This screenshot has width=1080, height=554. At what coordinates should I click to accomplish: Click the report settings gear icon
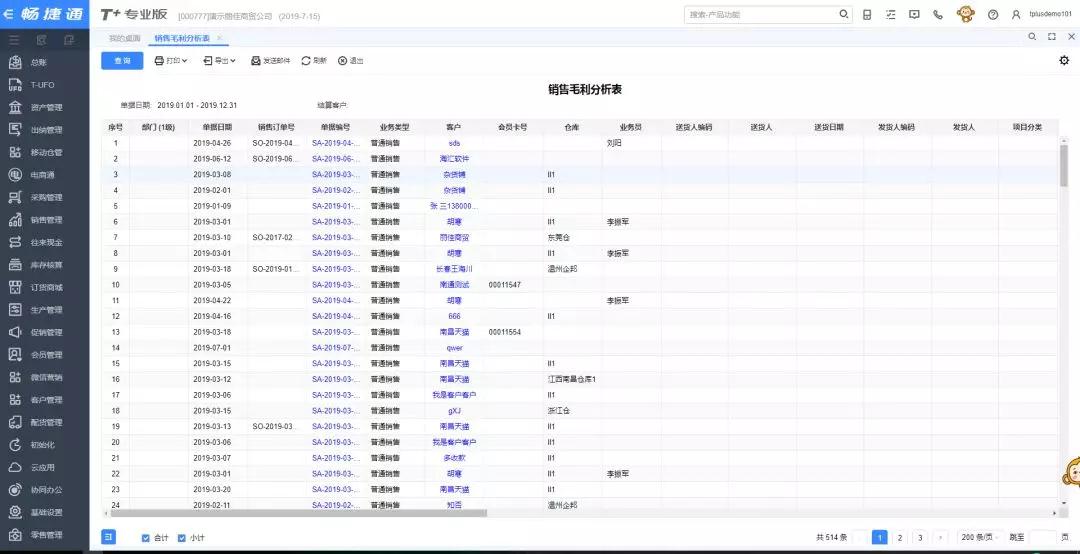point(1064,61)
